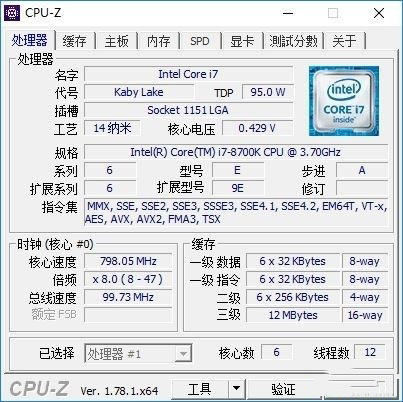This screenshot has height=402, width=403.
Task: Click the 核心电压 value 0.429 V
Action: pyautogui.click(x=257, y=128)
